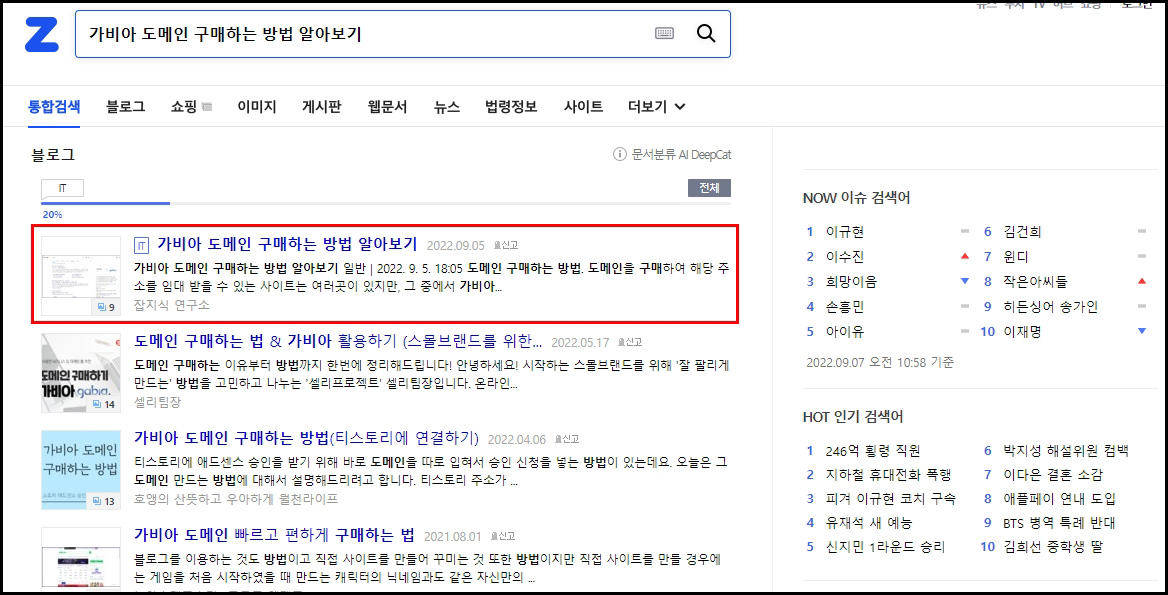Open the 법령정보 tab

511,106
